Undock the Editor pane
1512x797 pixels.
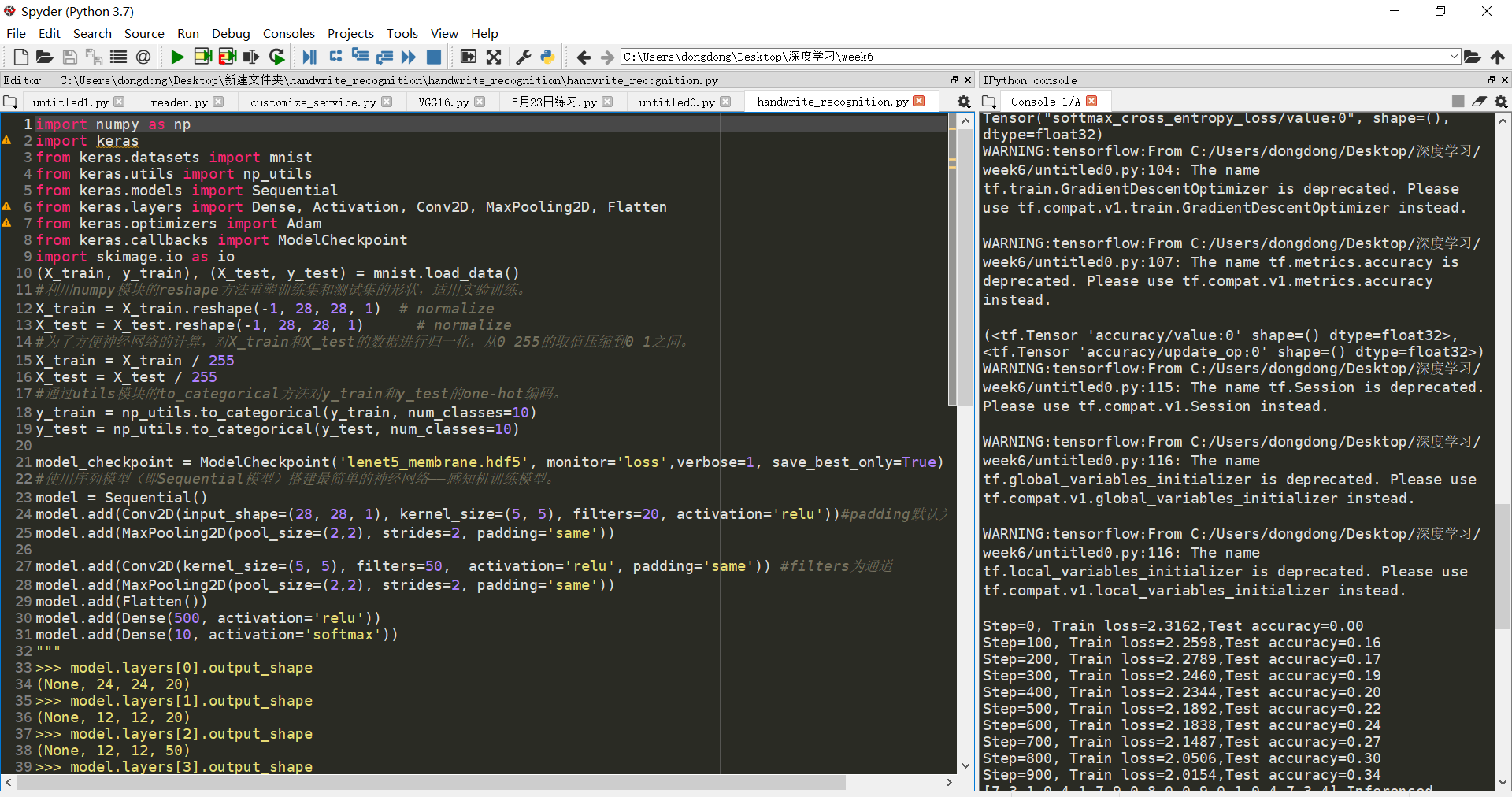click(x=954, y=80)
